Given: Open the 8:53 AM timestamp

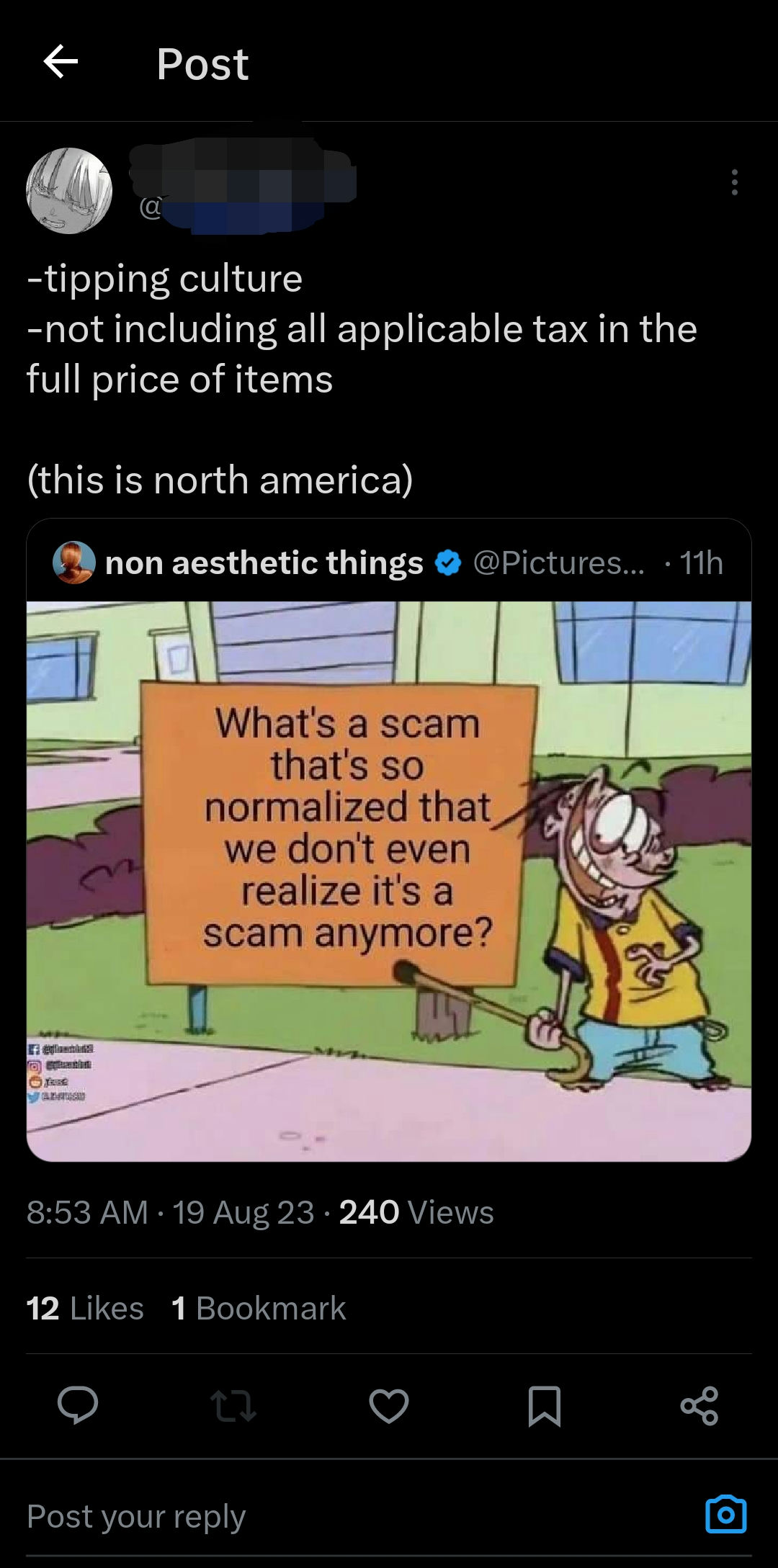Looking at the screenshot, I should pos(87,1212).
